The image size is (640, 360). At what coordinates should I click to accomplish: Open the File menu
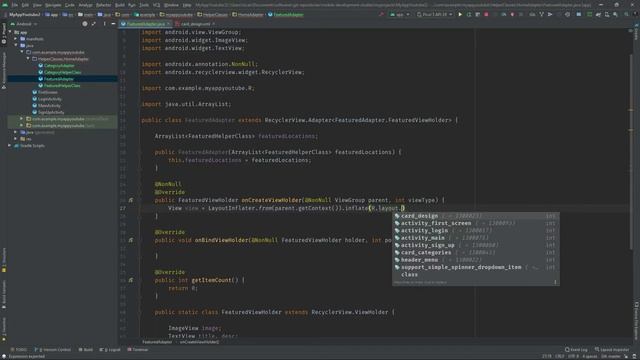tap(15, 5)
